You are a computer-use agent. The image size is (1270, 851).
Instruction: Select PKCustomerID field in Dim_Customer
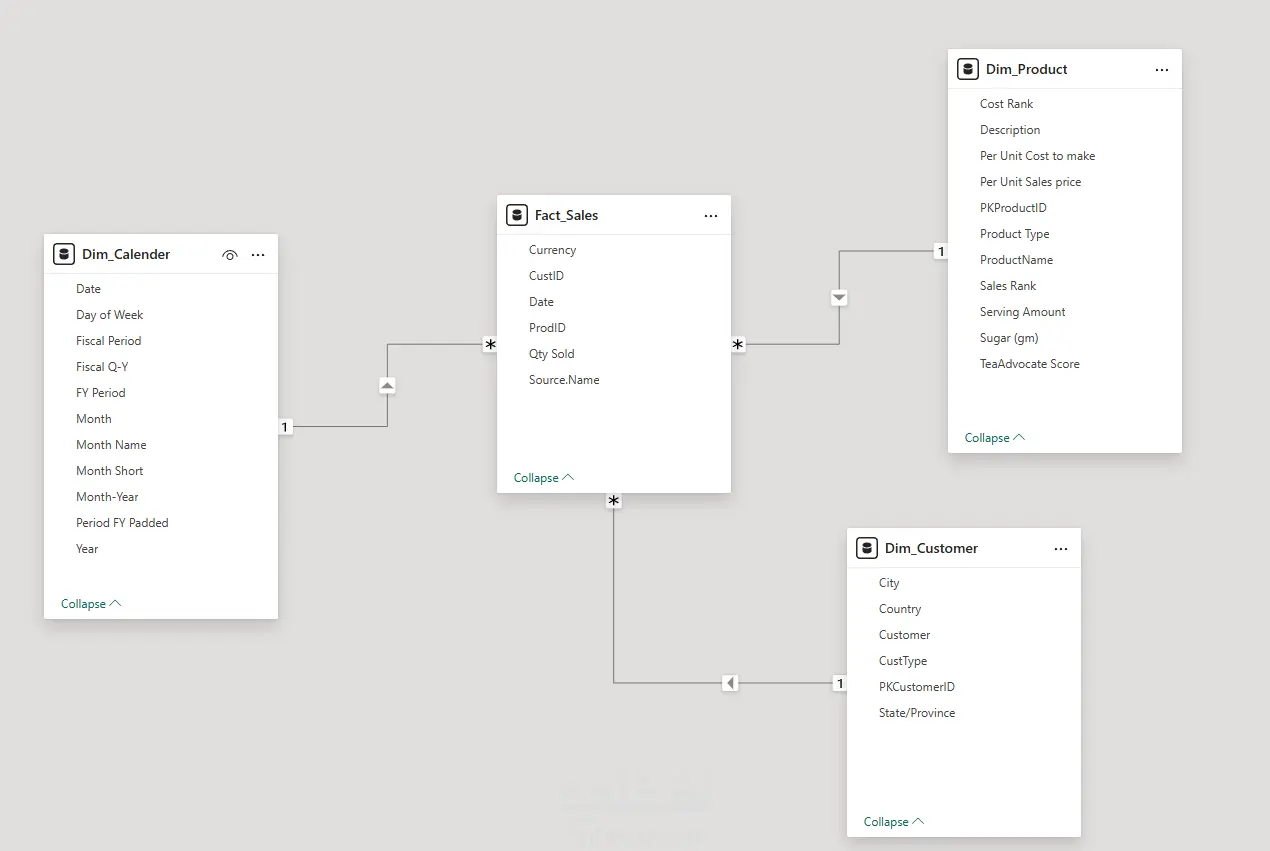pyautogui.click(x=916, y=687)
